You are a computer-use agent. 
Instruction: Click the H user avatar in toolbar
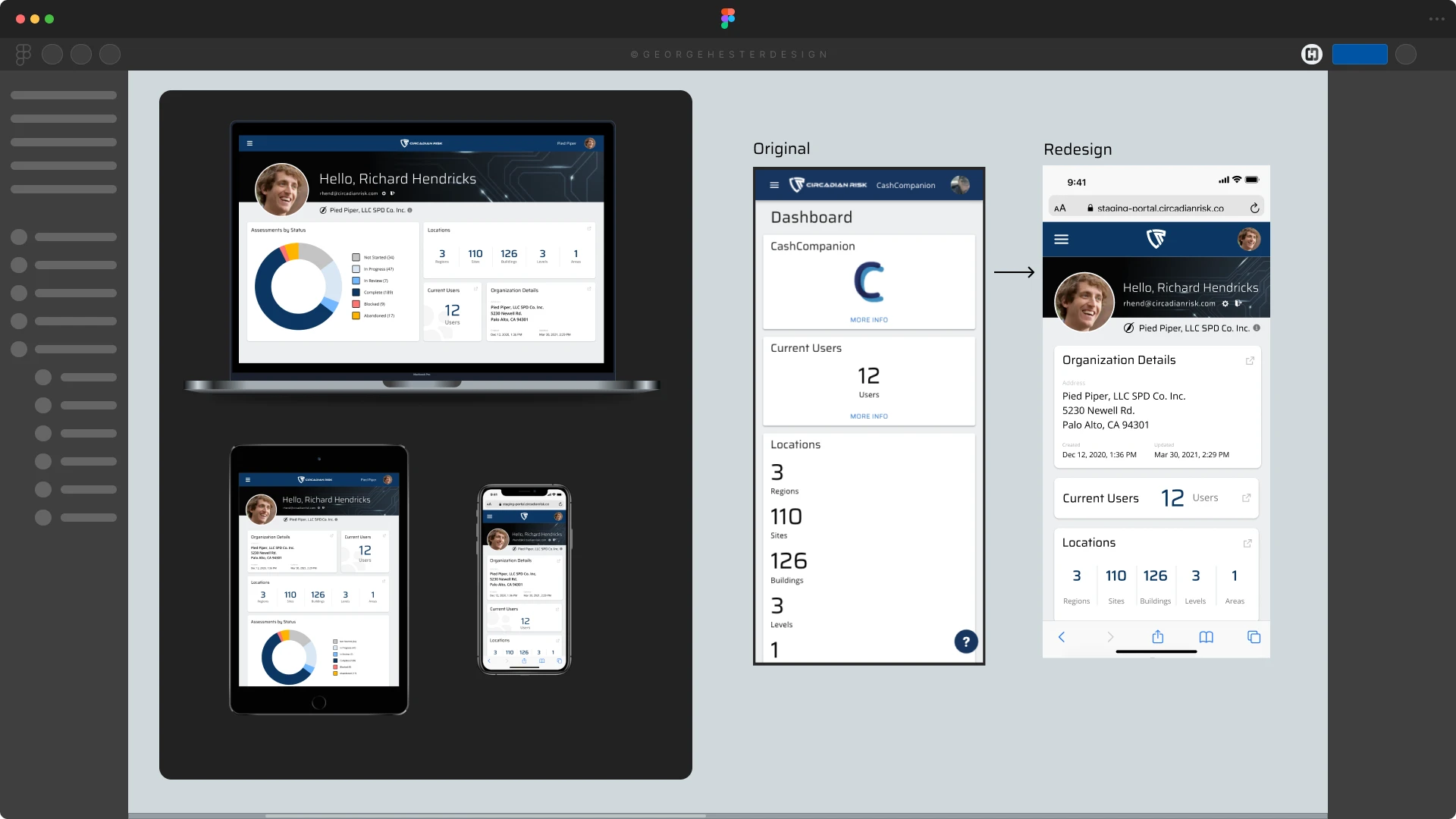[1312, 54]
